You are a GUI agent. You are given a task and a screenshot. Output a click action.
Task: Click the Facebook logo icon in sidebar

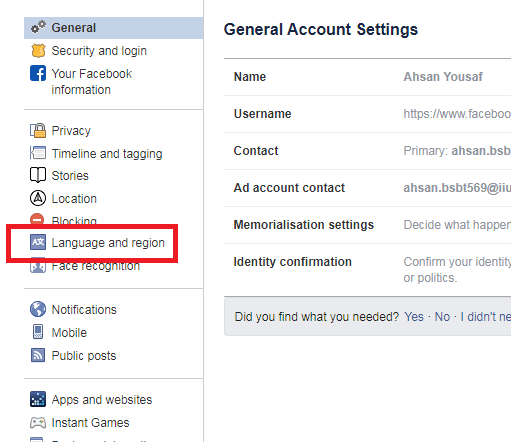point(38,73)
